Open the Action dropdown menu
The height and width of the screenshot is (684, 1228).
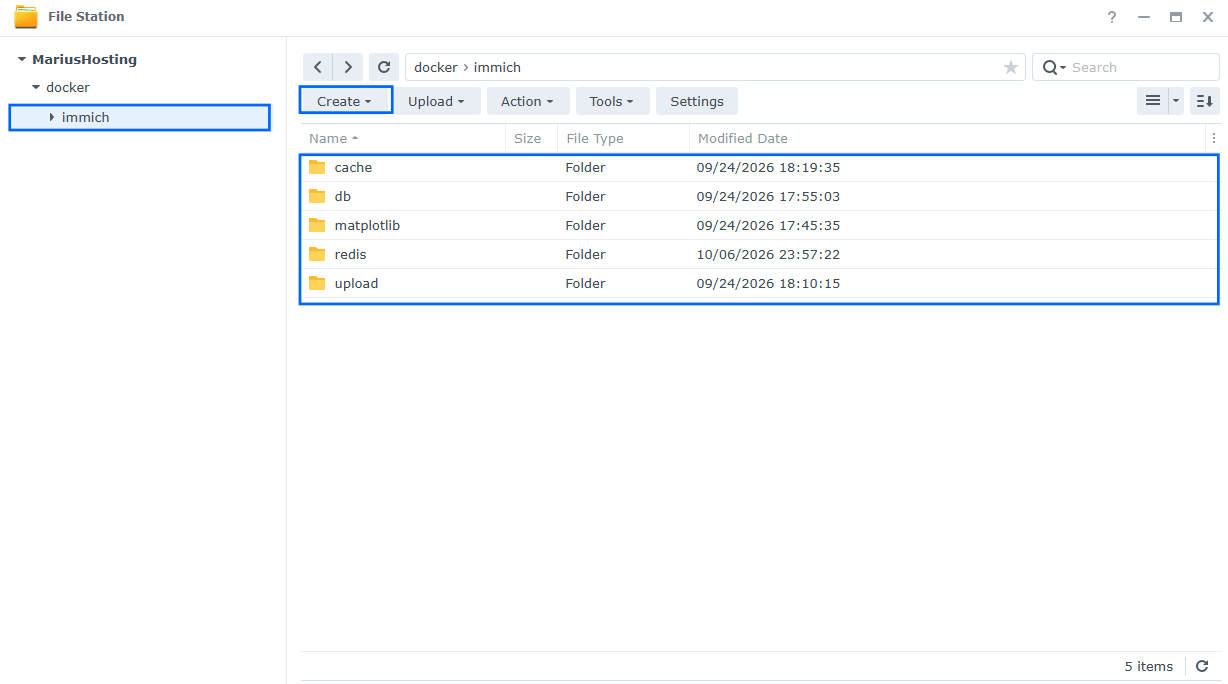(527, 101)
